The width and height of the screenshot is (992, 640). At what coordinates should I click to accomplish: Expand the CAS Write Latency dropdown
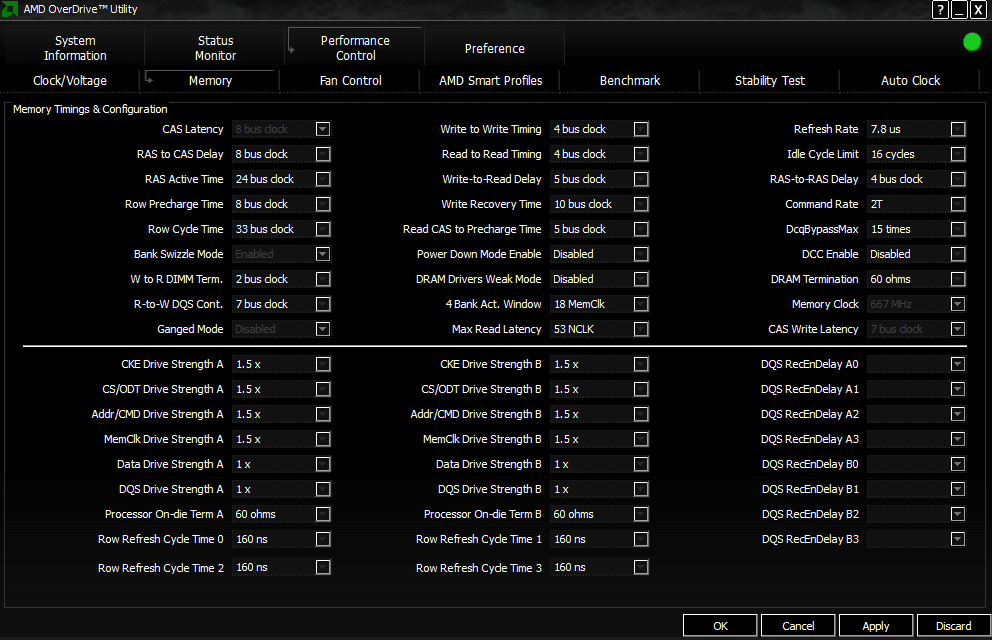coord(958,329)
